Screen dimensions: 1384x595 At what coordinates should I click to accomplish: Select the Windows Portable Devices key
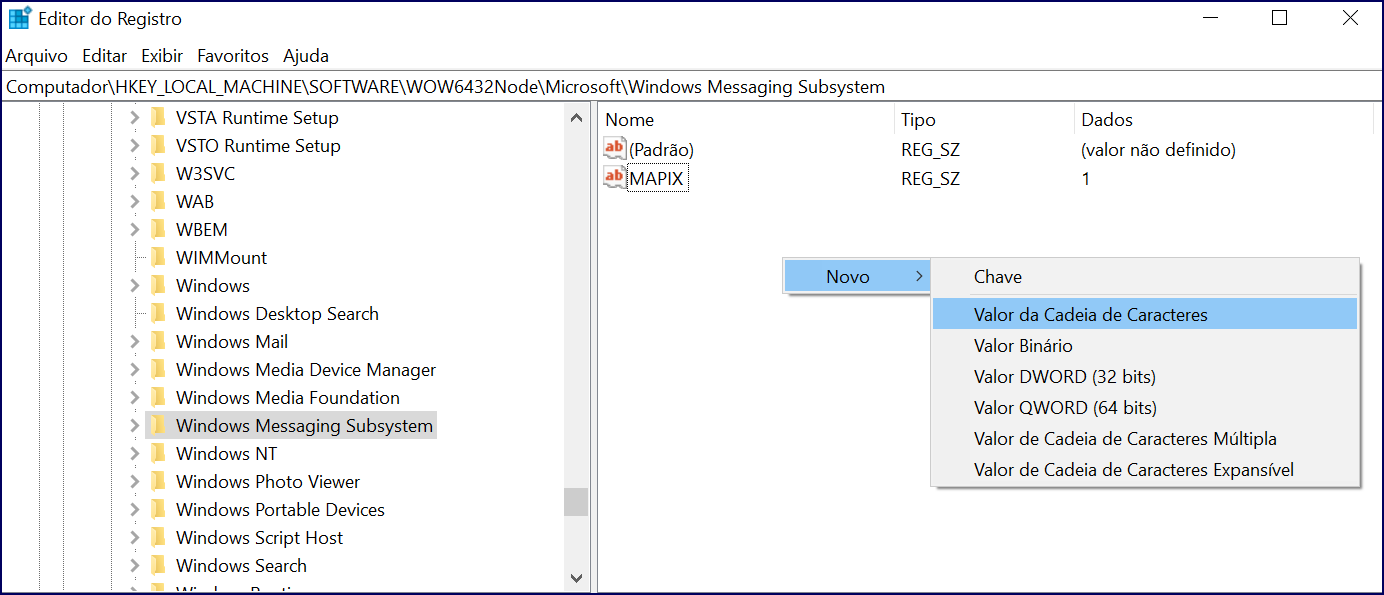point(280,510)
